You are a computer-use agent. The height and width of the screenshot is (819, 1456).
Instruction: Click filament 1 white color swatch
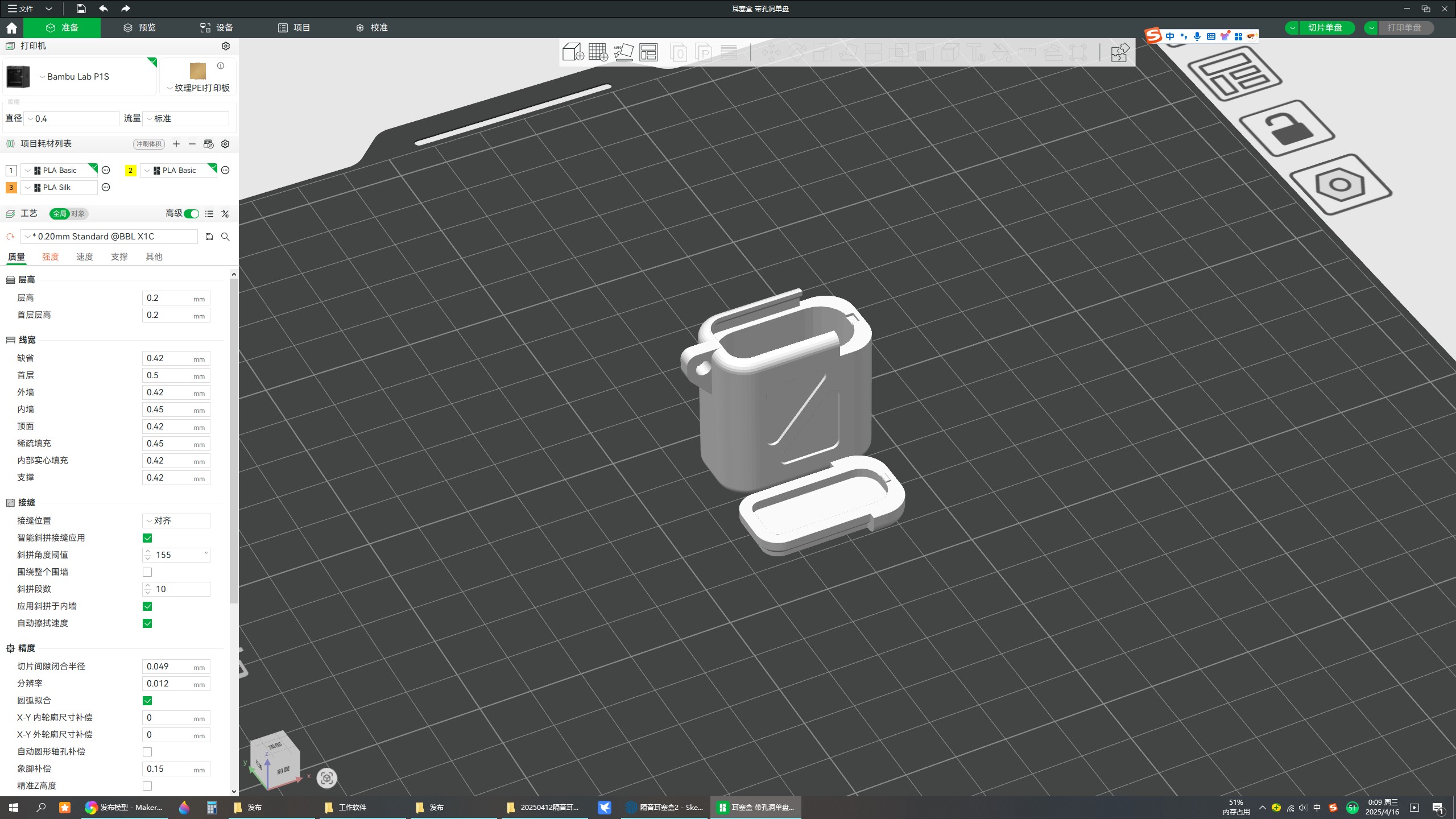11,170
